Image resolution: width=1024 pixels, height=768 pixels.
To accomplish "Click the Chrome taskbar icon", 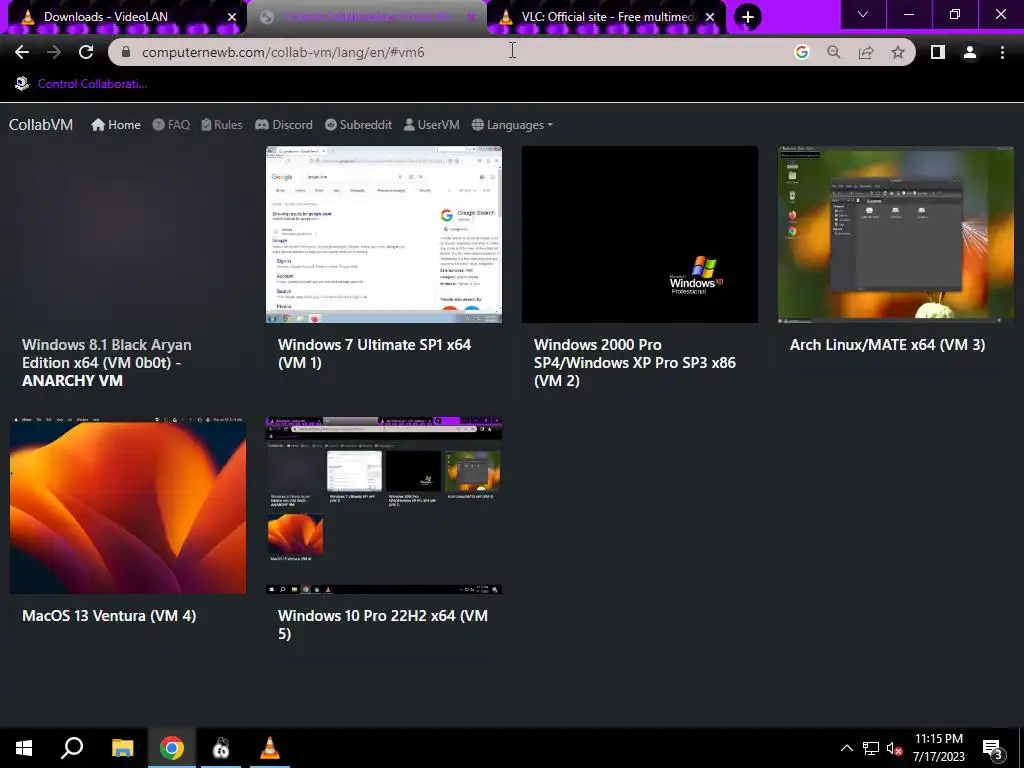I will pyautogui.click(x=172, y=748).
